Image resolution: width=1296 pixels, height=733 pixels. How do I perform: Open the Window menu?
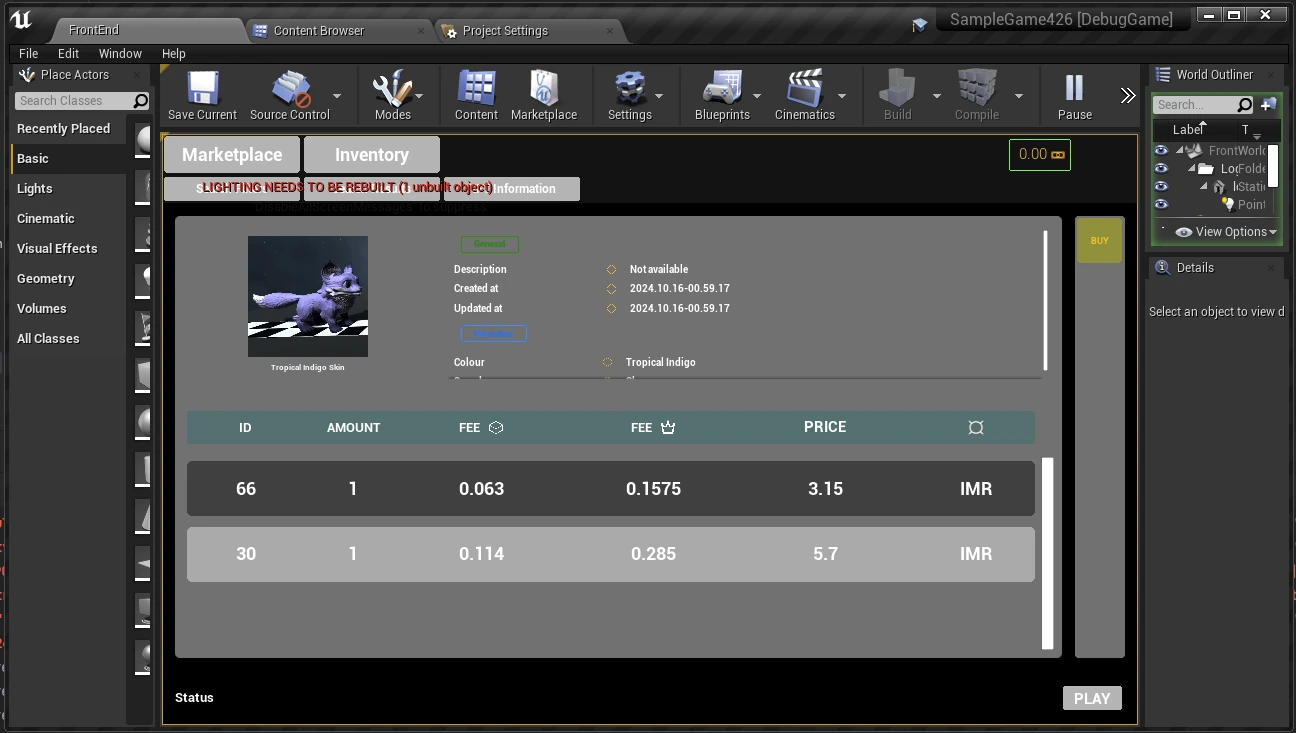click(x=120, y=53)
